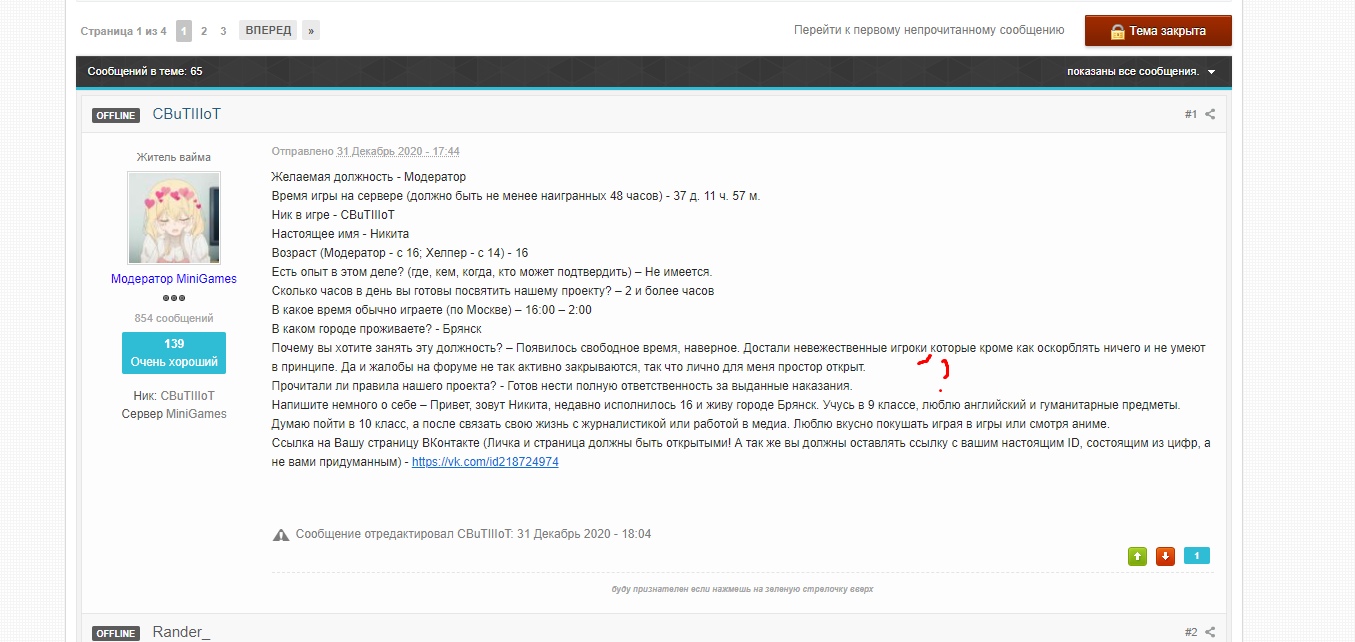The image size is (1355, 642).
Task: Jump to last page with double arrow
Action: tap(311, 31)
